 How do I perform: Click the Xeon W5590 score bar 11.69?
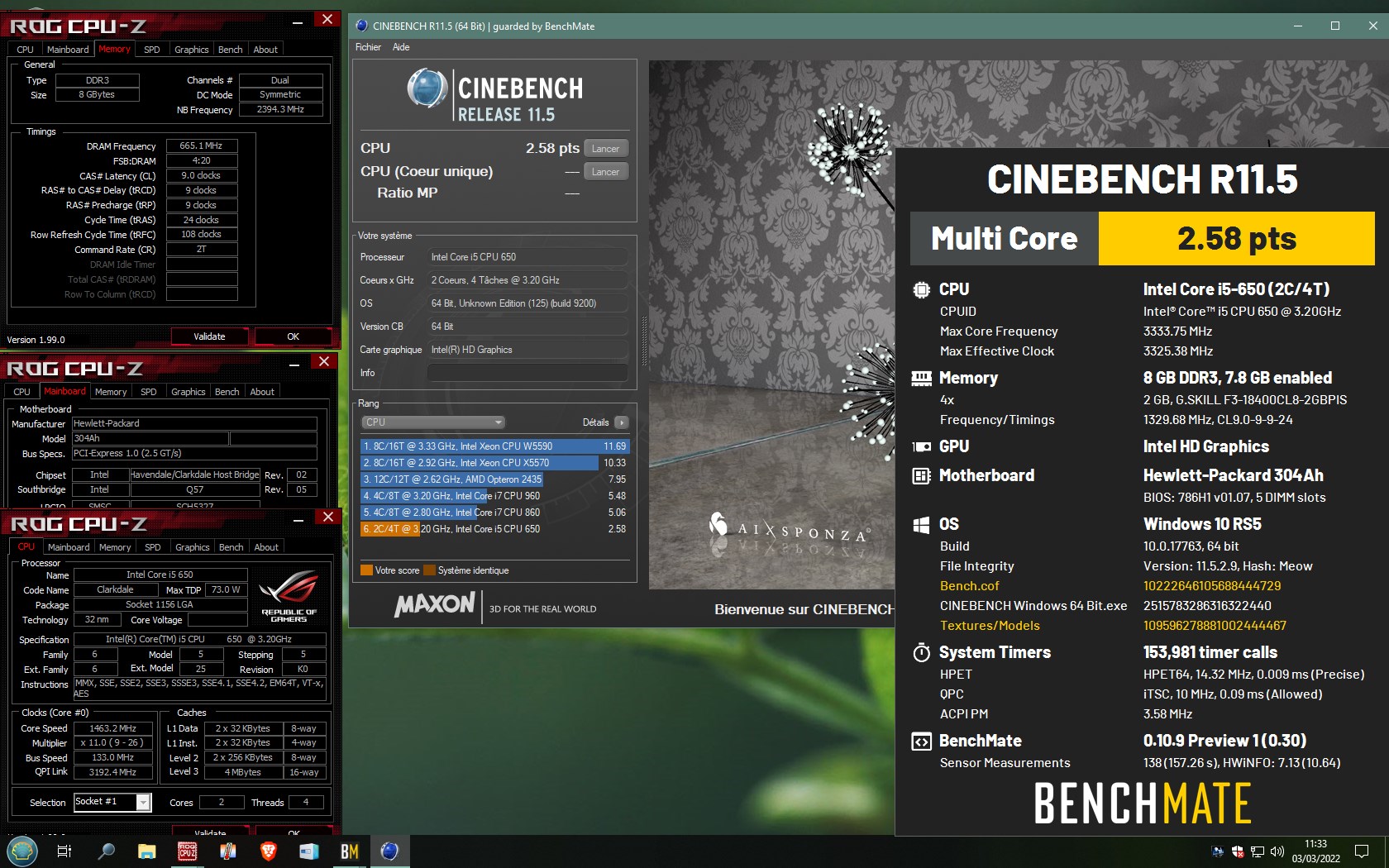pos(495,446)
